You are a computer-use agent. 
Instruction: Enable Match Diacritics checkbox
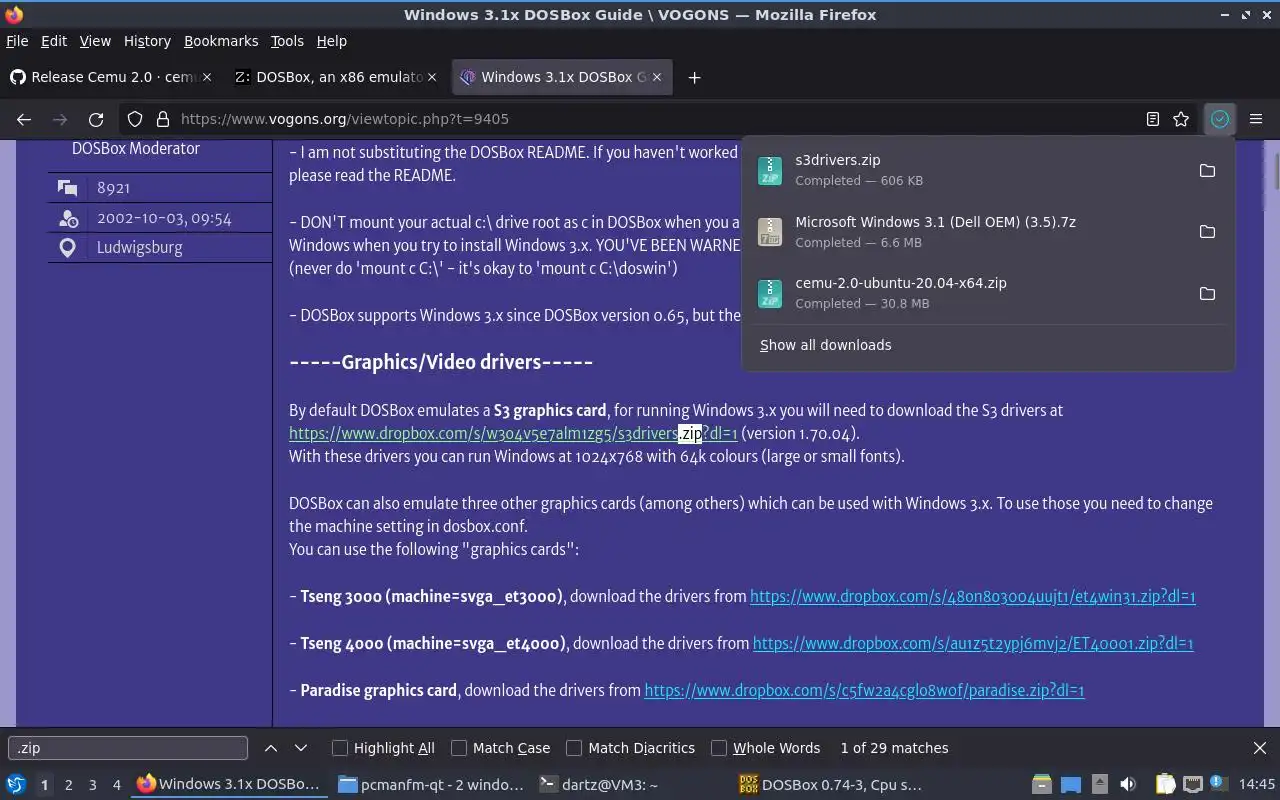(574, 748)
